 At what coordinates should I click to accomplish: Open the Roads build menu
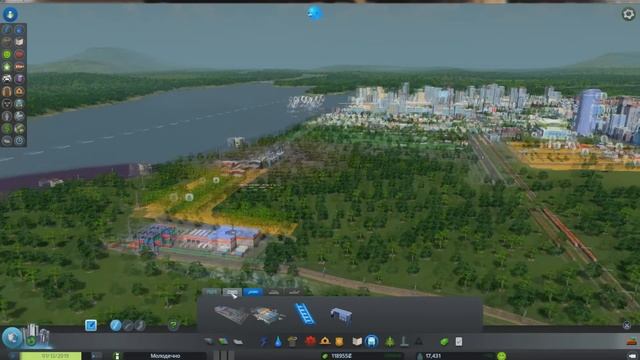(x=209, y=341)
